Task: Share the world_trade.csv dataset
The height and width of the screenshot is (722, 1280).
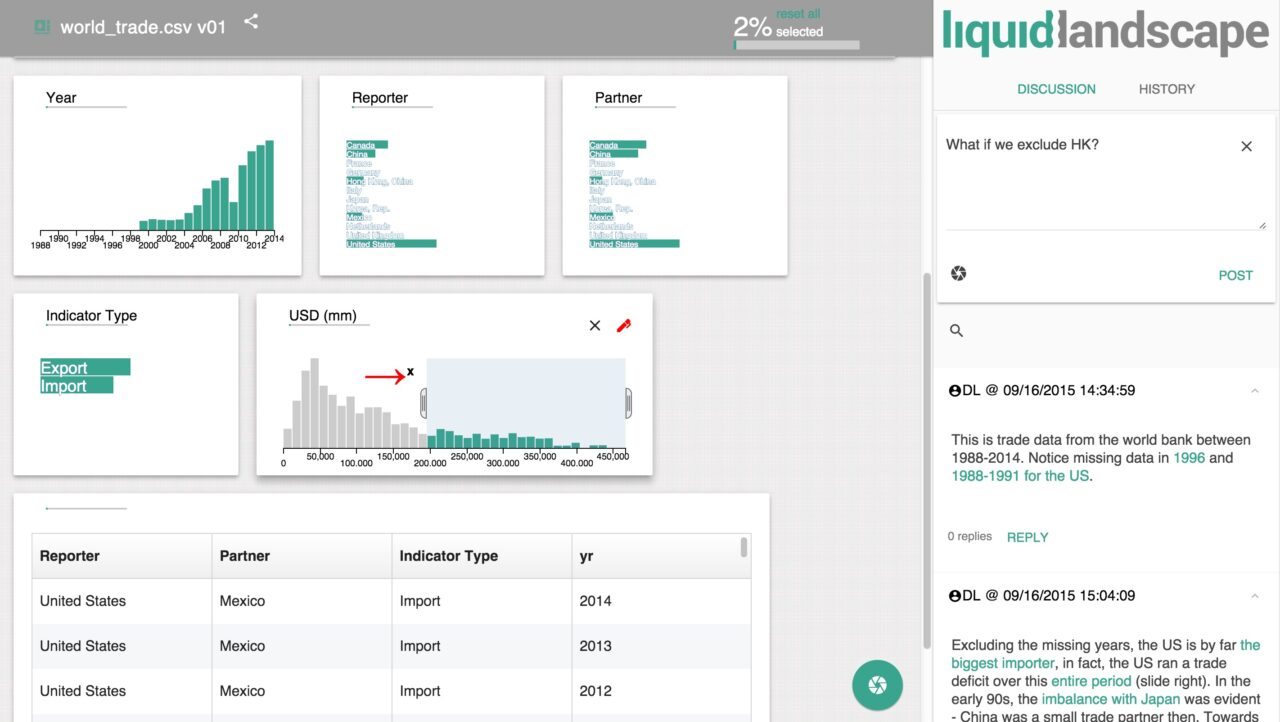Action: point(251,21)
